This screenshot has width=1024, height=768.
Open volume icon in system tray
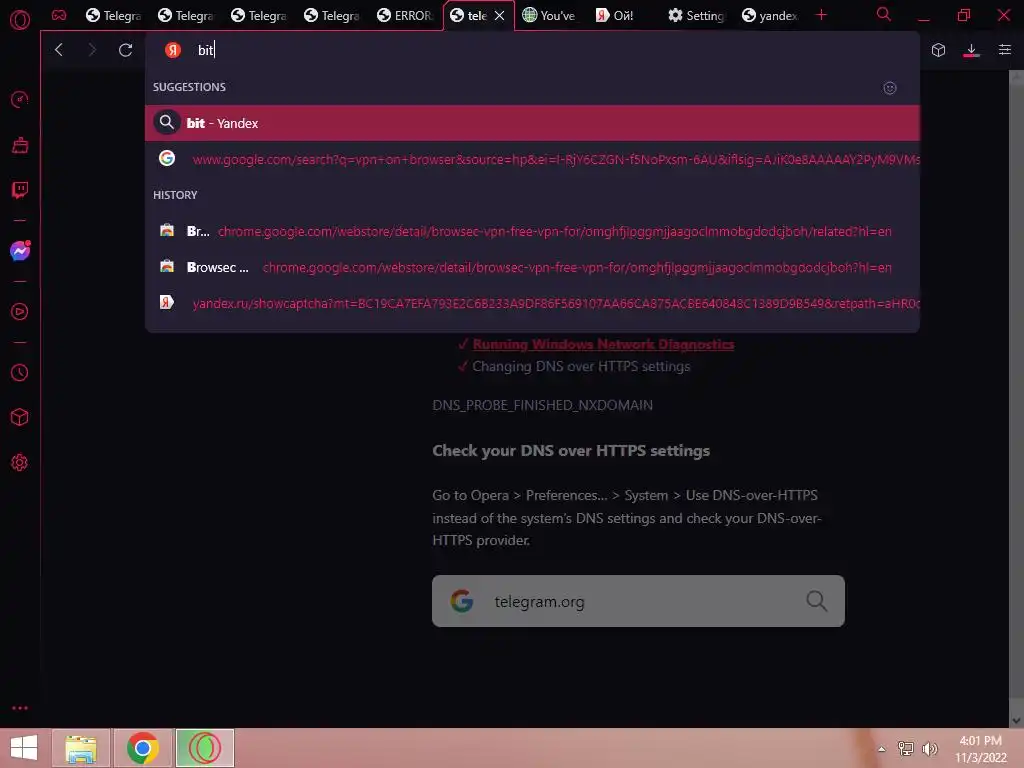coord(930,748)
